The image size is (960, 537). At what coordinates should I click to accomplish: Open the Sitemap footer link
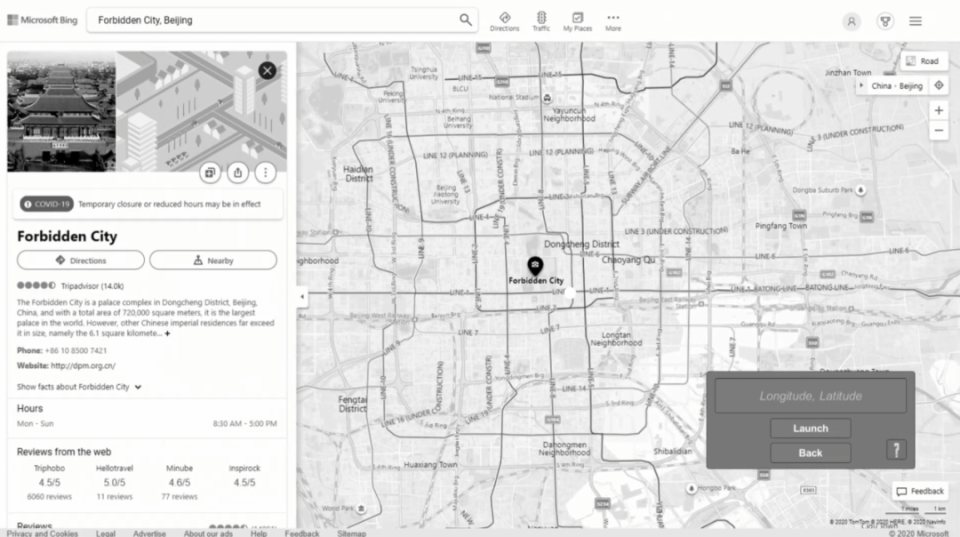(x=351, y=533)
